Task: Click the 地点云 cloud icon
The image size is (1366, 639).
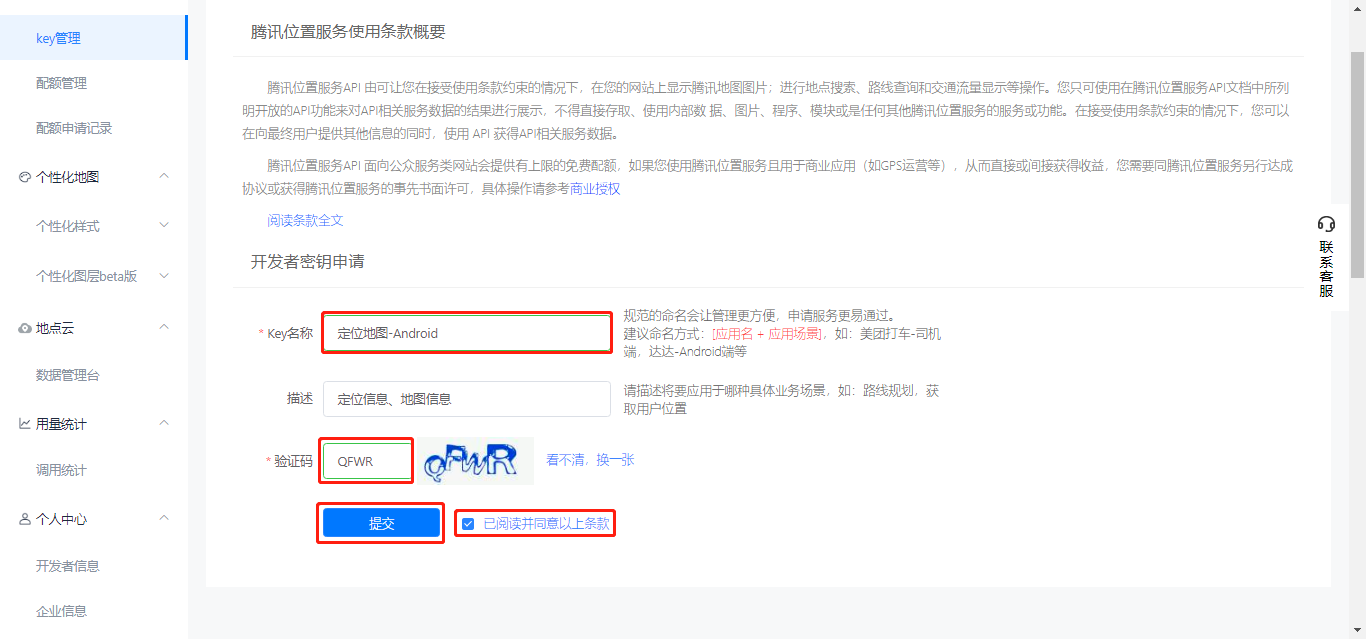Action: click(25, 328)
